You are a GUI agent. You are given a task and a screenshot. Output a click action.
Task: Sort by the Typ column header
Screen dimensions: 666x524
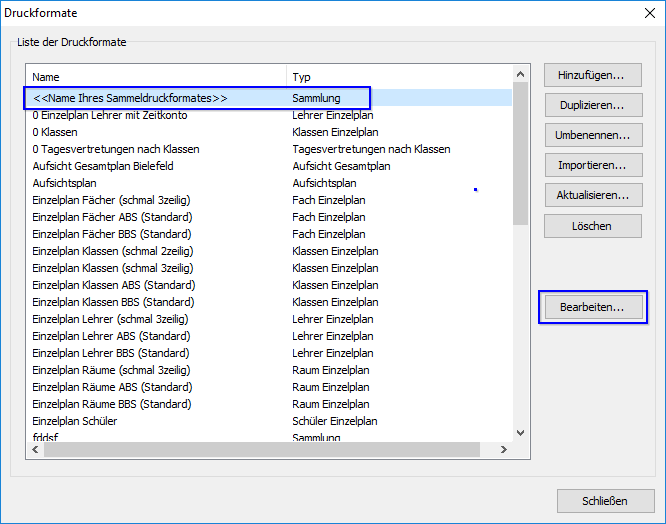[399, 77]
